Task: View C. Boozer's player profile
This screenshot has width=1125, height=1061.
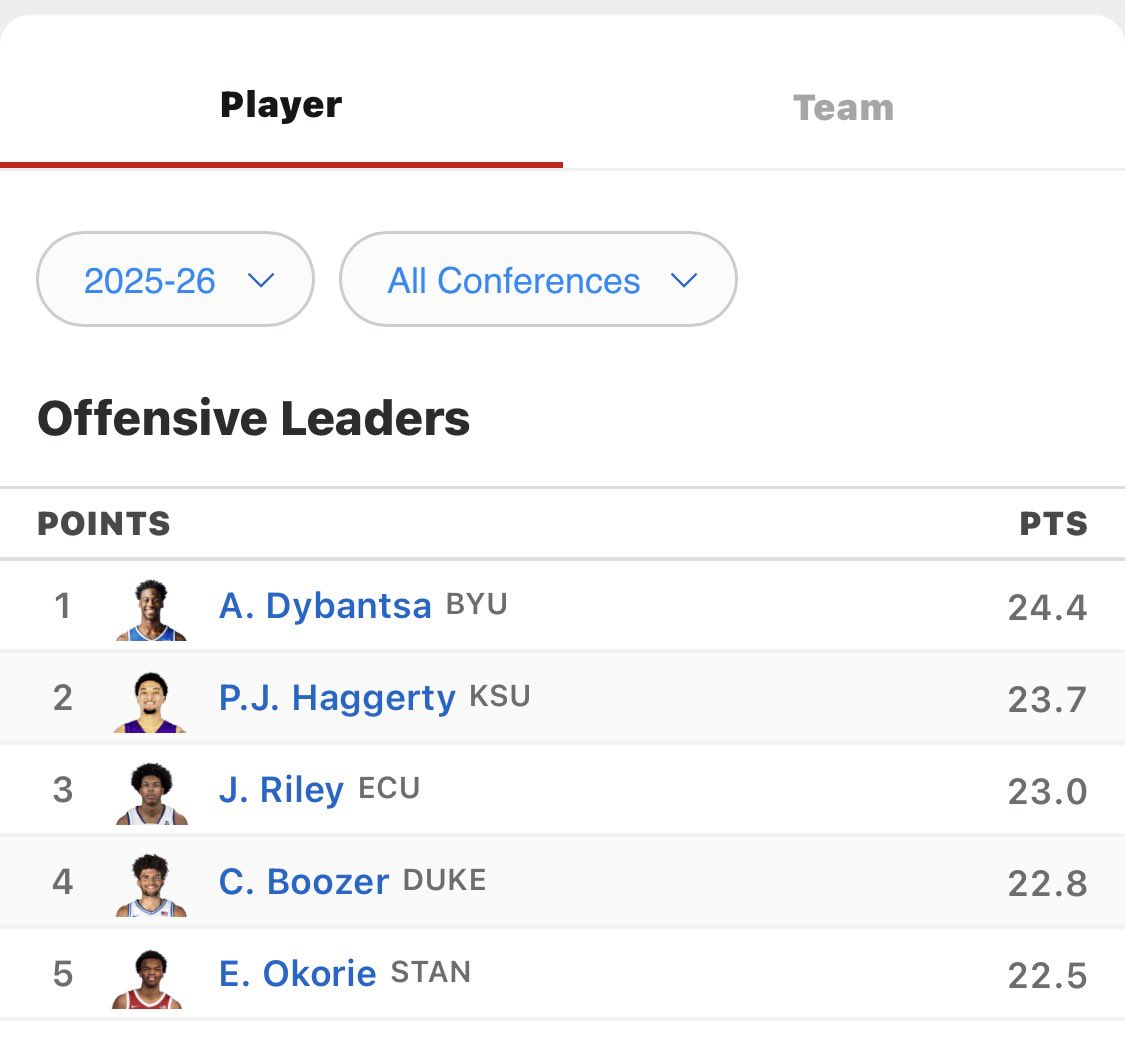Action: (x=304, y=882)
